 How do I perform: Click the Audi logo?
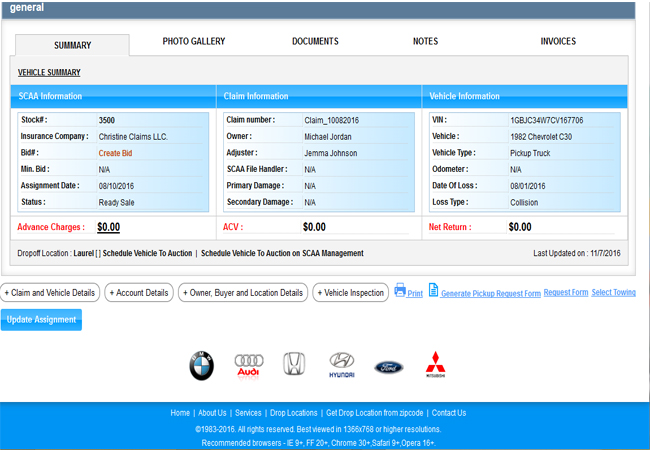pyautogui.click(x=248, y=366)
